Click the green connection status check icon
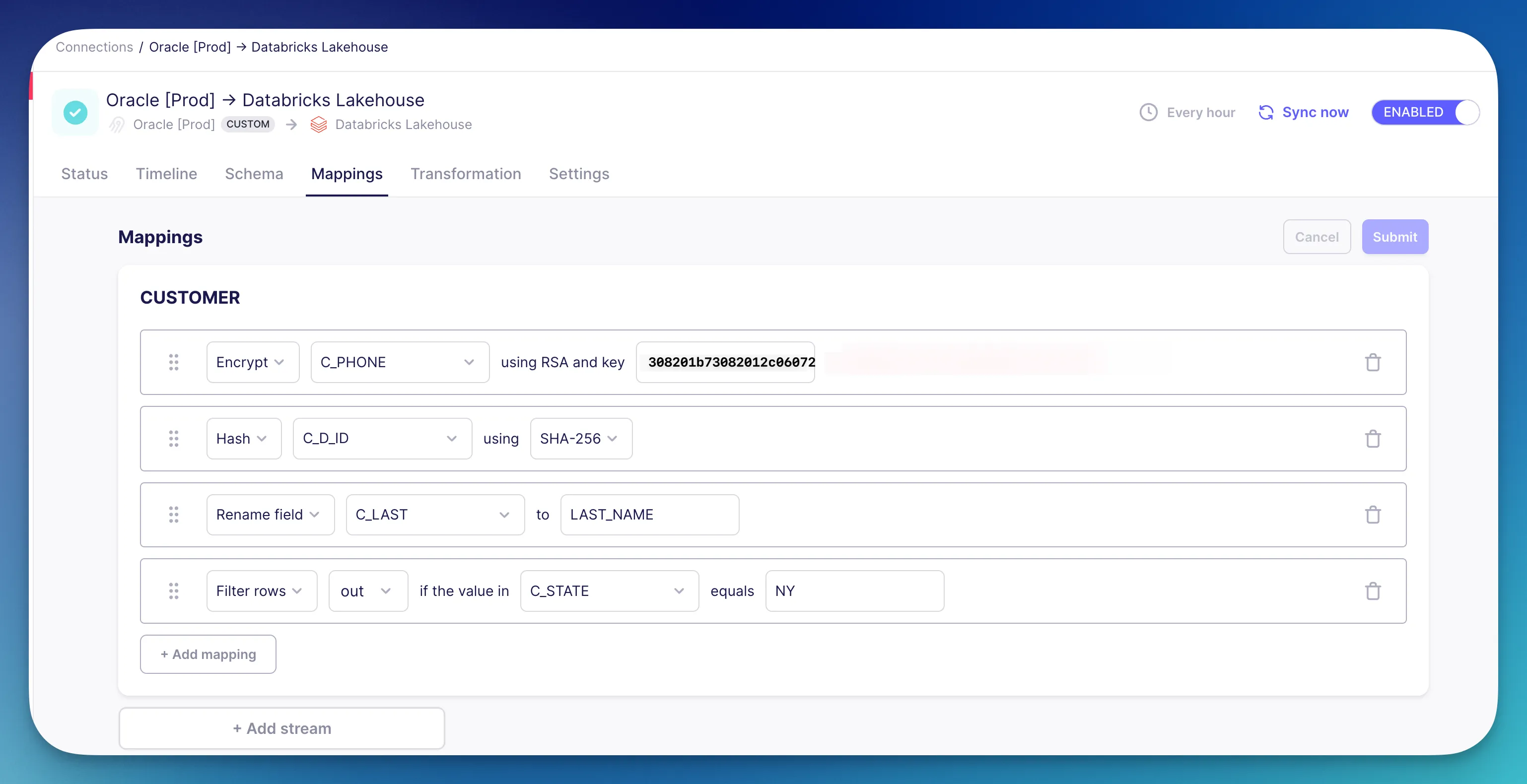1527x784 pixels. pos(75,112)
